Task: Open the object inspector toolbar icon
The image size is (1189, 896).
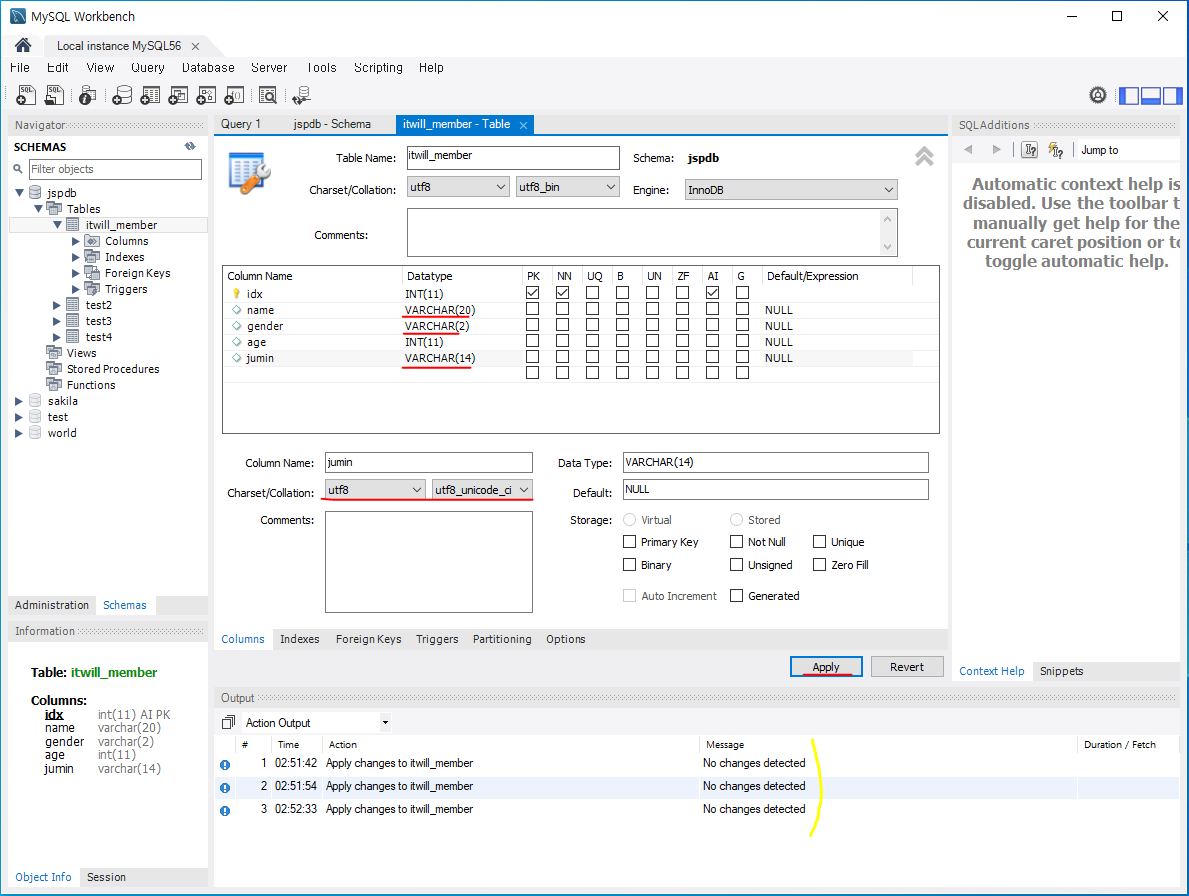Action: click(87, 96)
